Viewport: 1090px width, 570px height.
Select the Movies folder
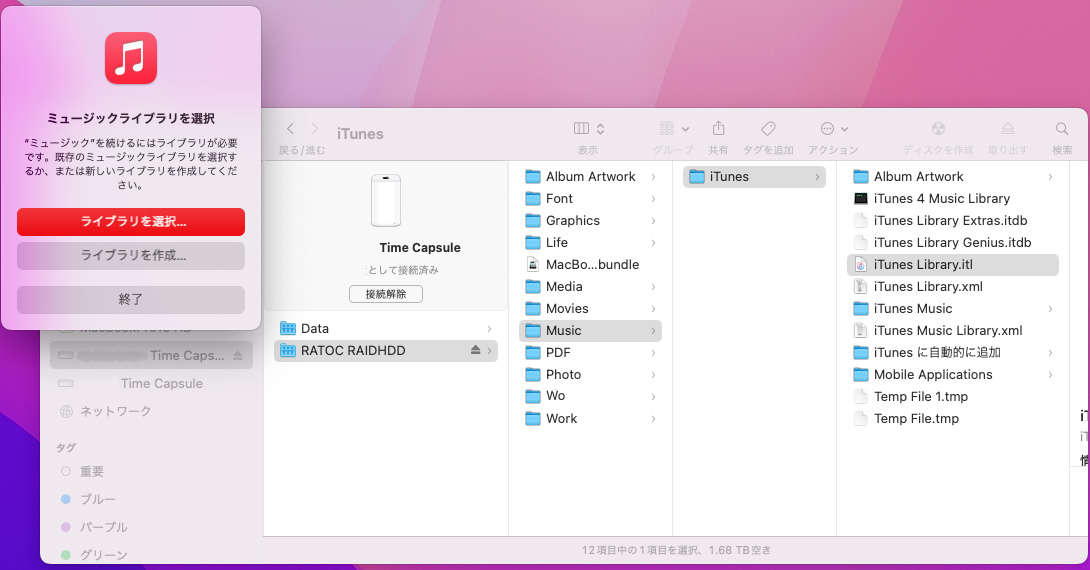tap(590, 309)
